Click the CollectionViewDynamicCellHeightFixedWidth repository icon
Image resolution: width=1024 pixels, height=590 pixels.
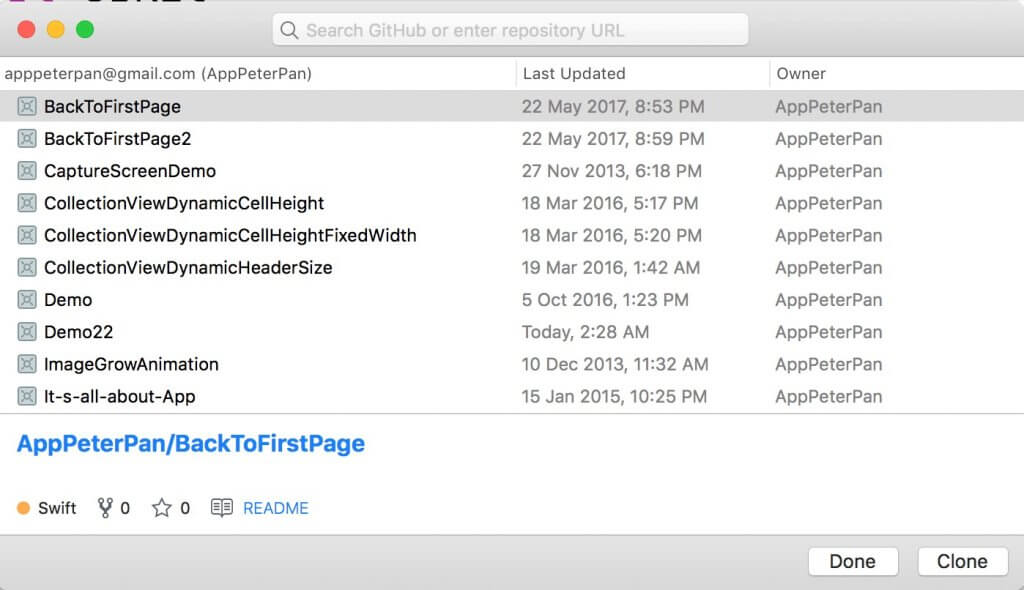click(27, 235)
